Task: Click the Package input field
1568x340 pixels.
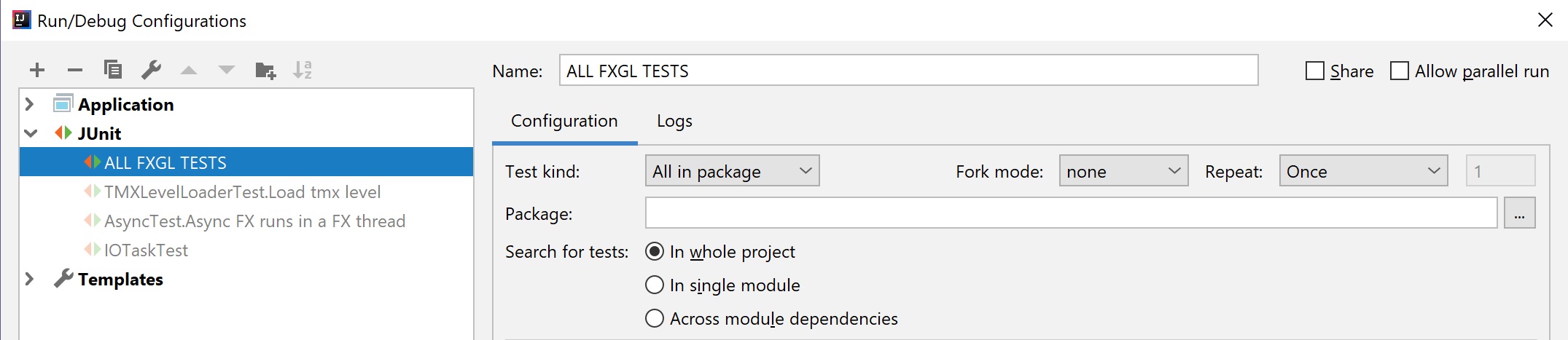Action: point(1072,213)
